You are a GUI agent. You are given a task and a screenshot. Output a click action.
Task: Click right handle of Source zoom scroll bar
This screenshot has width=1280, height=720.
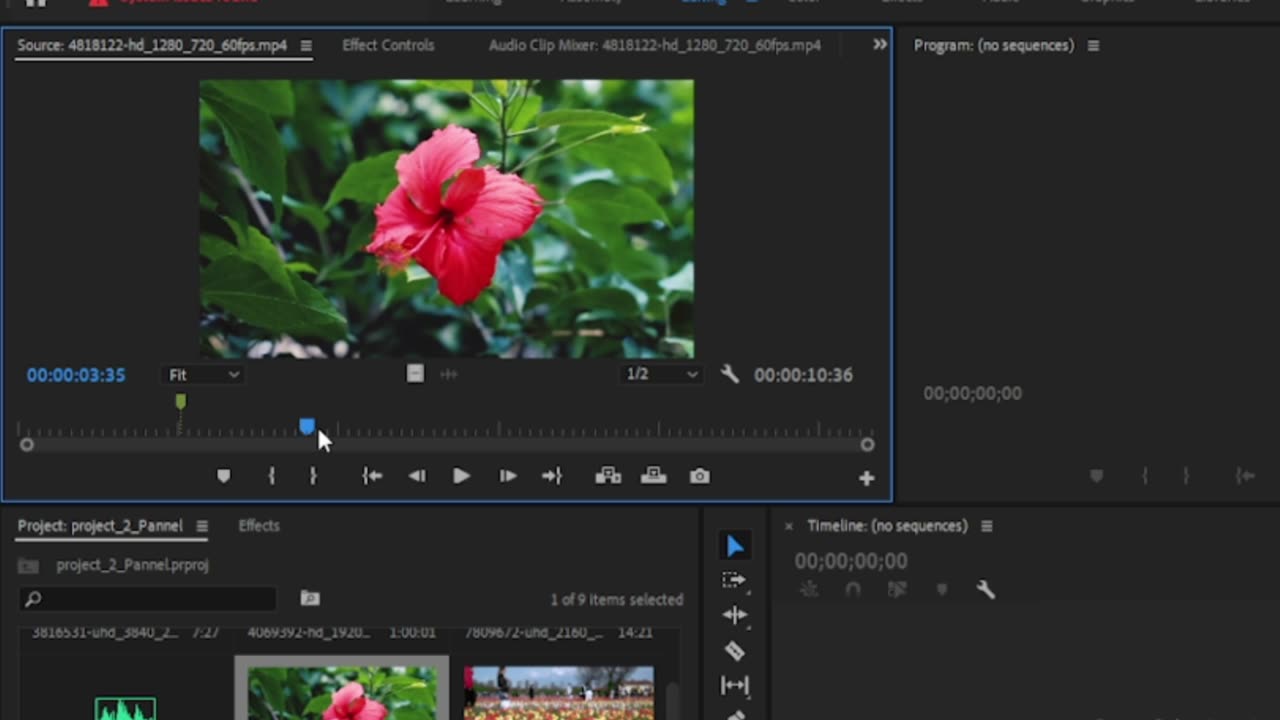coord(867,445)
